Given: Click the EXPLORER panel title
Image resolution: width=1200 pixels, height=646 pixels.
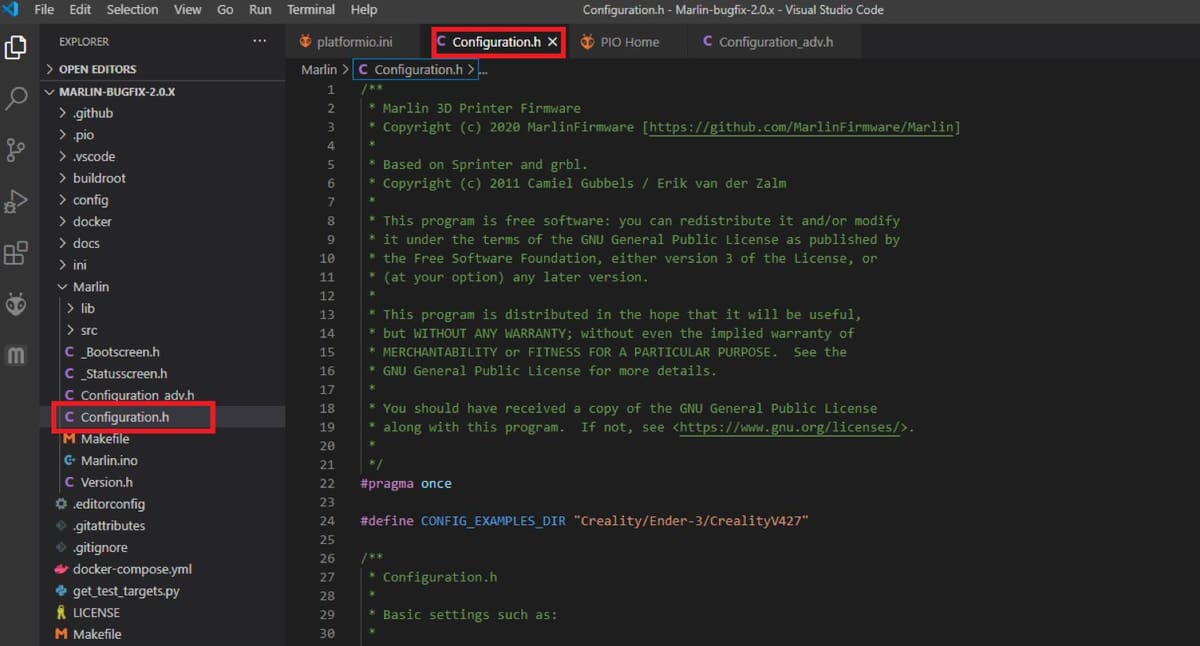Looking at the screenshot, I should (x=84, y=42).
